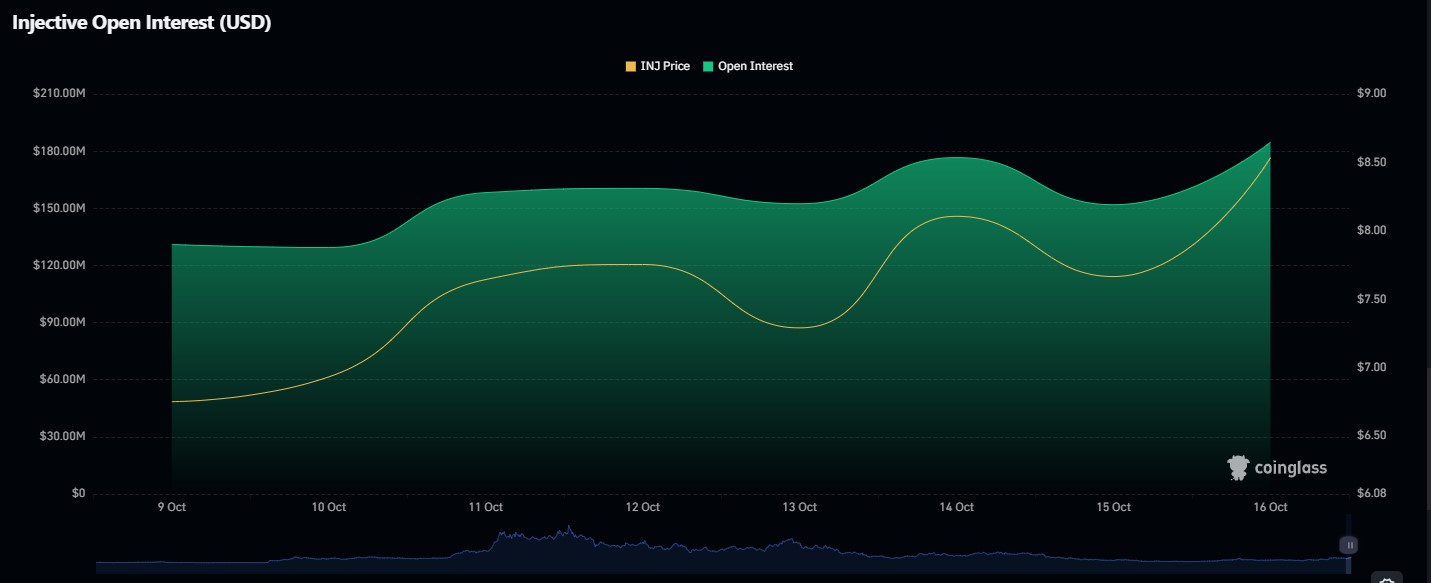
Task: Click the $6.50 price axis label
Action: 1373,436
